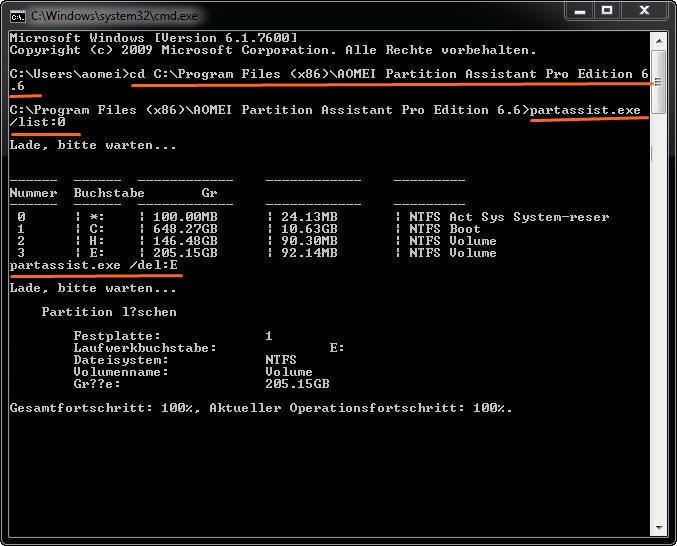677x546 pixels.
Task: Click the Gr column header
Action: pos(209,193)
